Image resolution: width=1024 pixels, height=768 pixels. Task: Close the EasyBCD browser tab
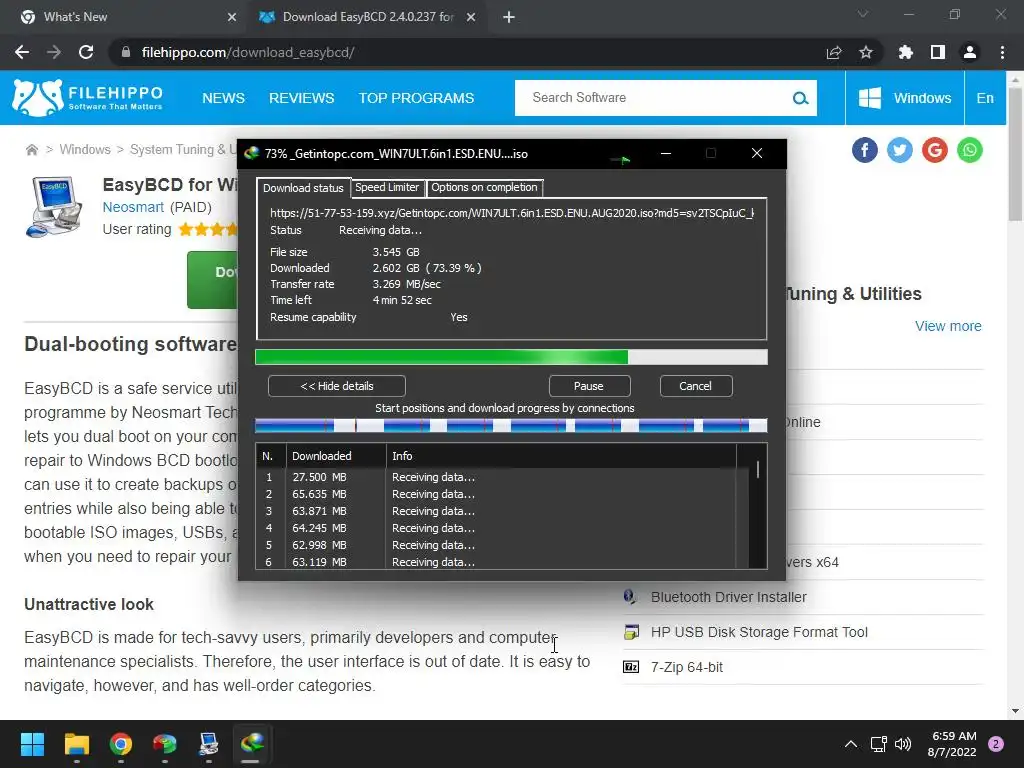tap(471, 17)
